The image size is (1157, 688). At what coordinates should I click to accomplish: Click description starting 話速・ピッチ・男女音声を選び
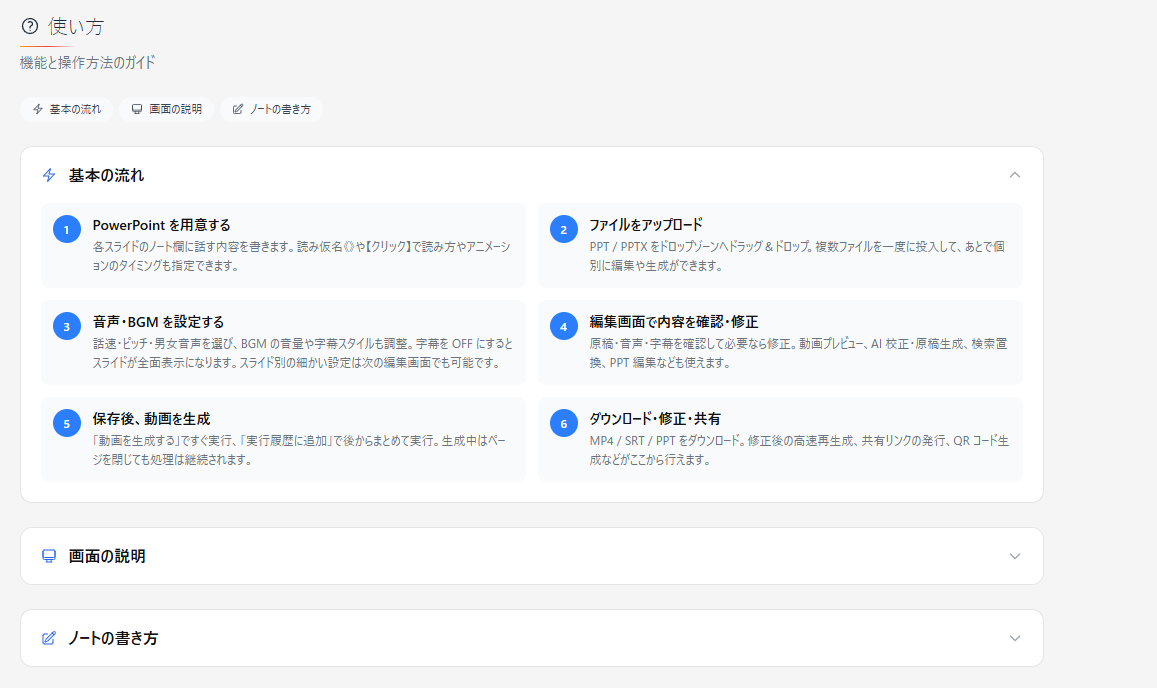(303, 353)
